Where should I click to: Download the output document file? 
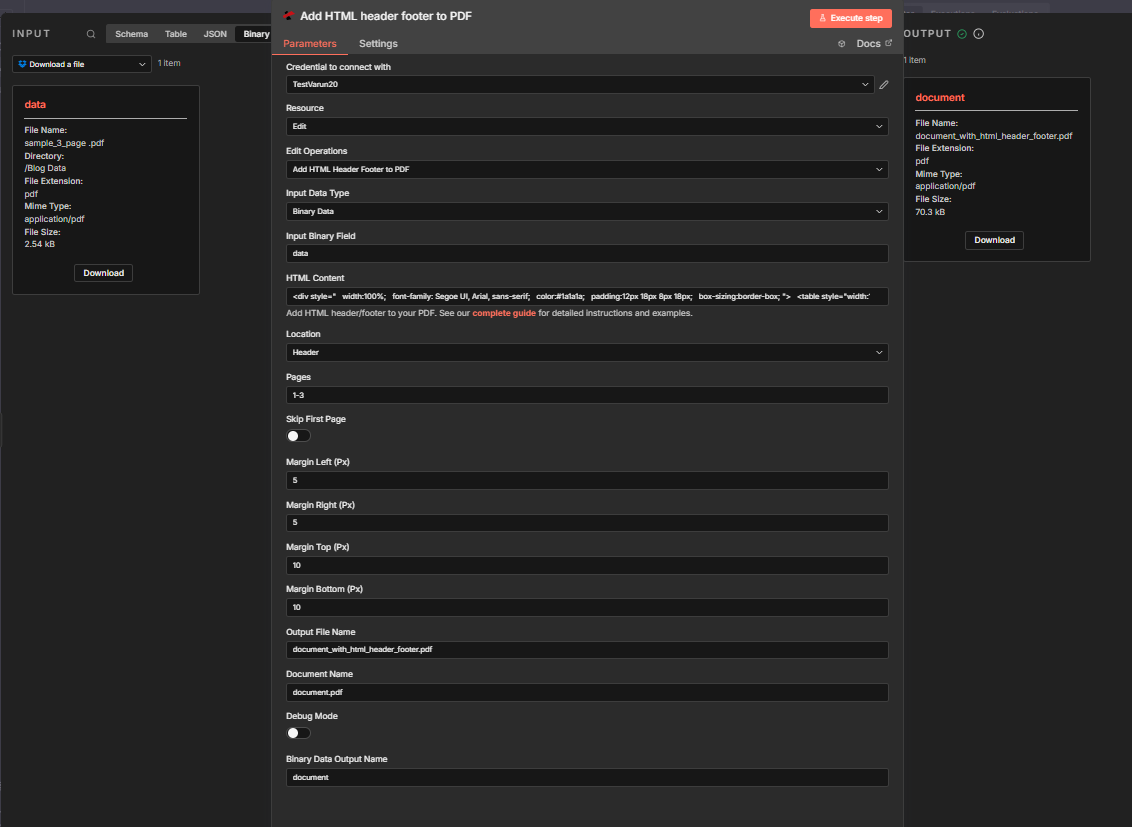pos(994,239)
